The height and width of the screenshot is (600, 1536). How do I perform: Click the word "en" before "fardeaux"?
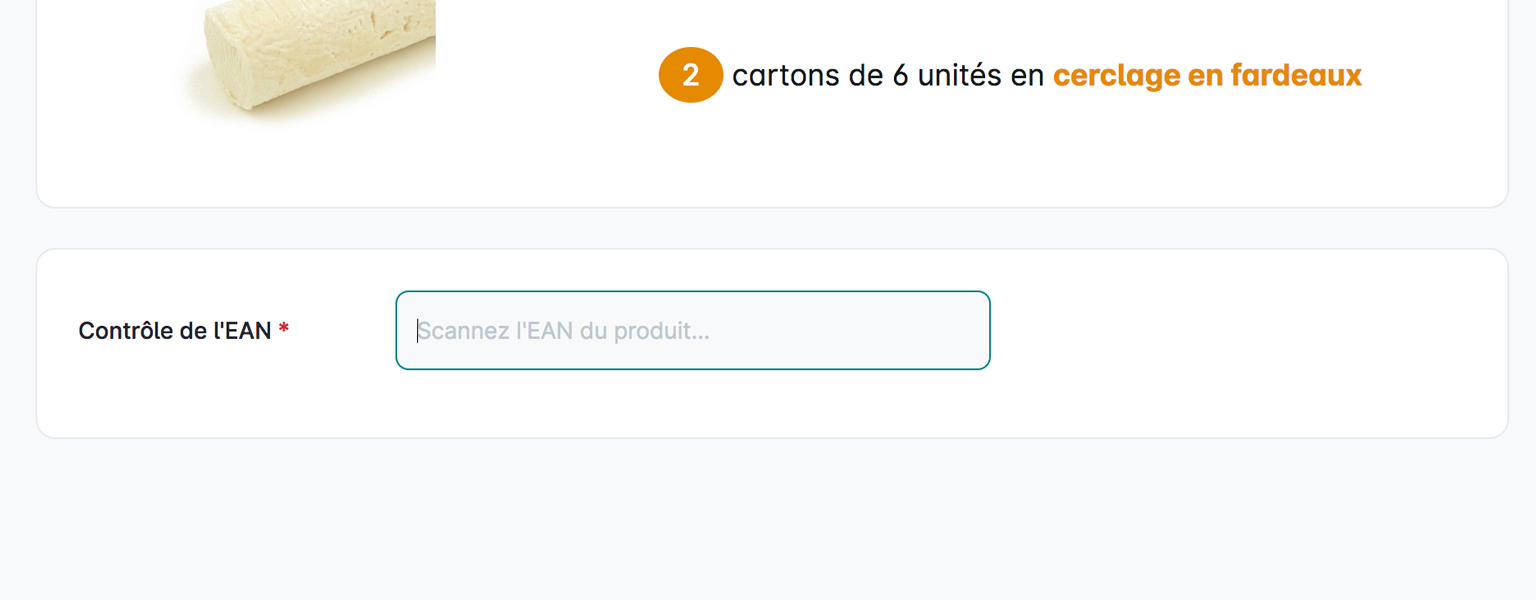click(1205, 75)
